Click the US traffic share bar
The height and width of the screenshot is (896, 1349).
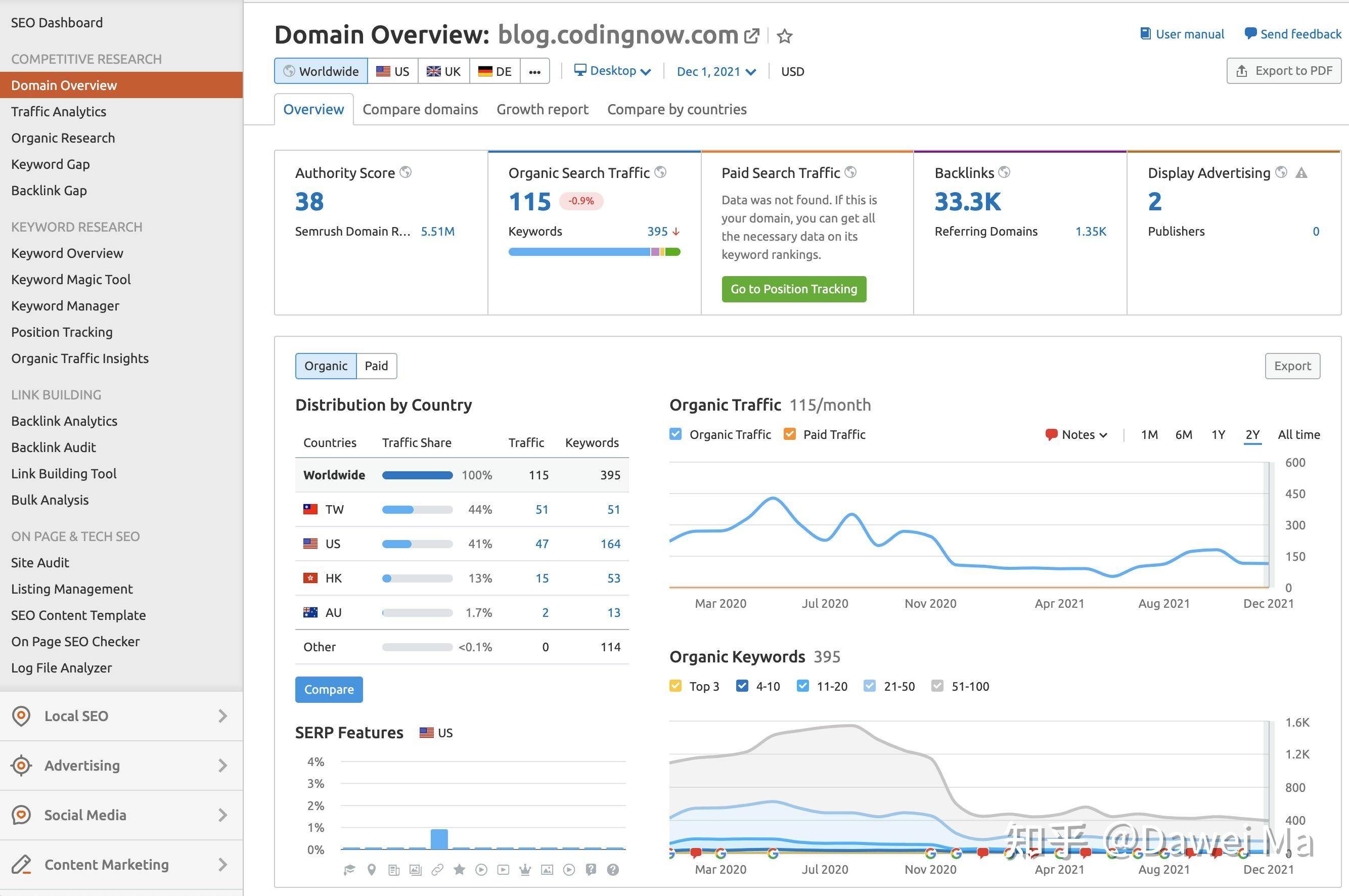(417, 544)
